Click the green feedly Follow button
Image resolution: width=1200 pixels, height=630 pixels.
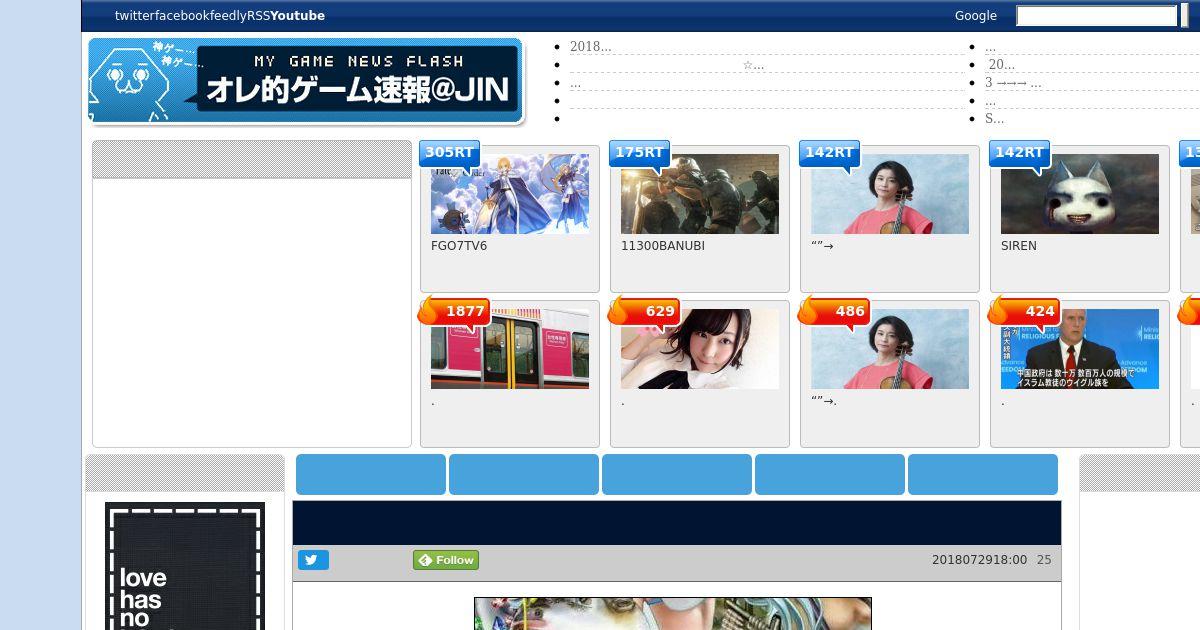click(446, 560)
